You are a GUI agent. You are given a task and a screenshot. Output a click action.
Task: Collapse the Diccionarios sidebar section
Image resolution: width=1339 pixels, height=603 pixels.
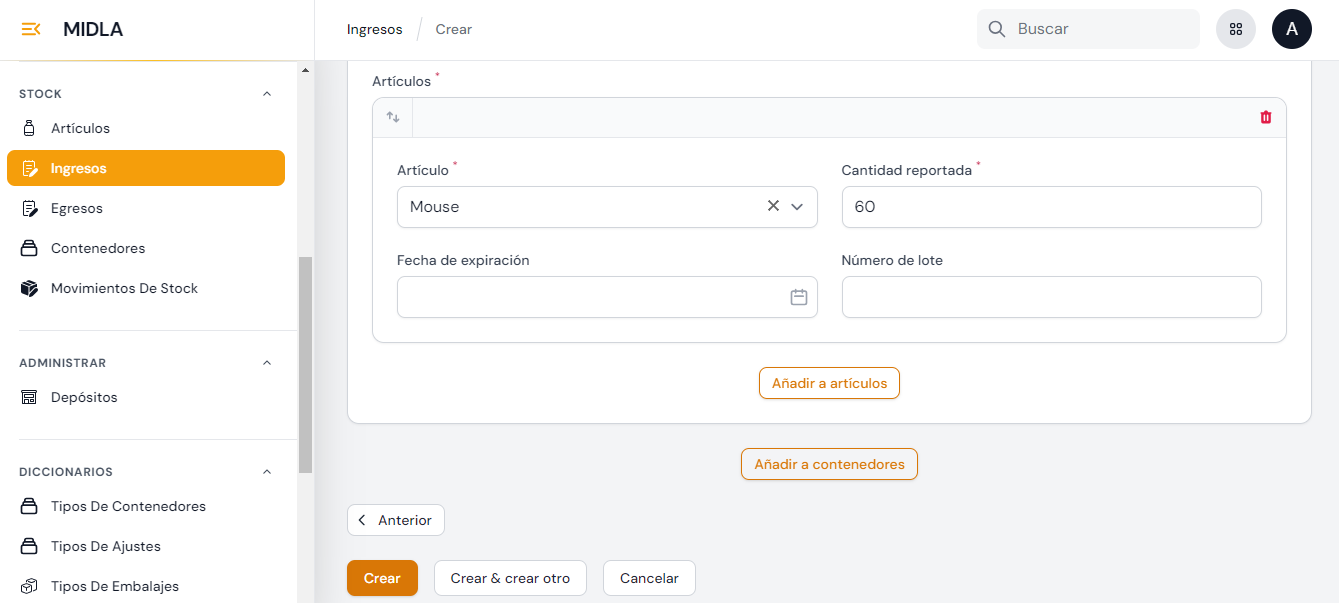point(266,472)
